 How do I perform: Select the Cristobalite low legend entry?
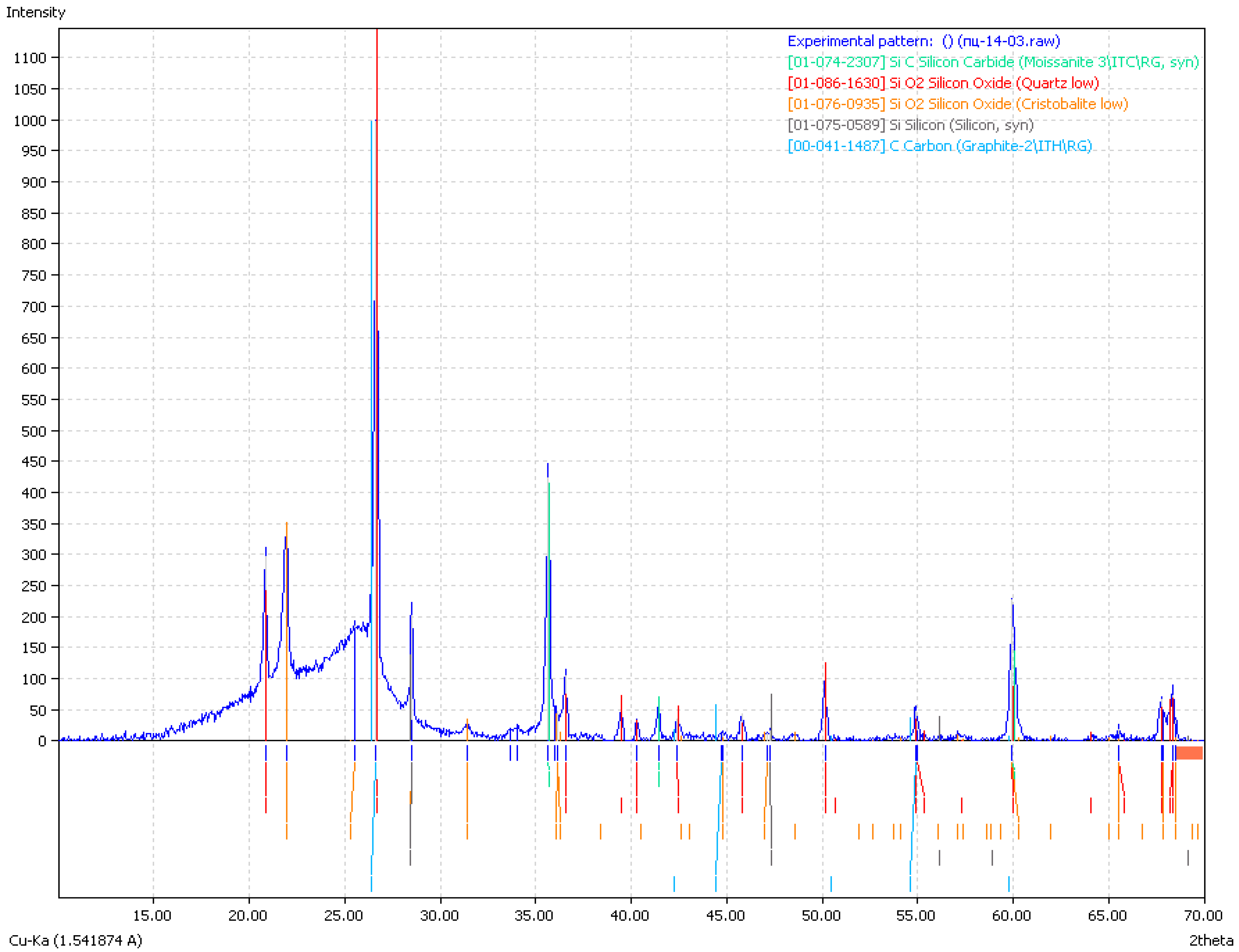(x=958, y=104)
